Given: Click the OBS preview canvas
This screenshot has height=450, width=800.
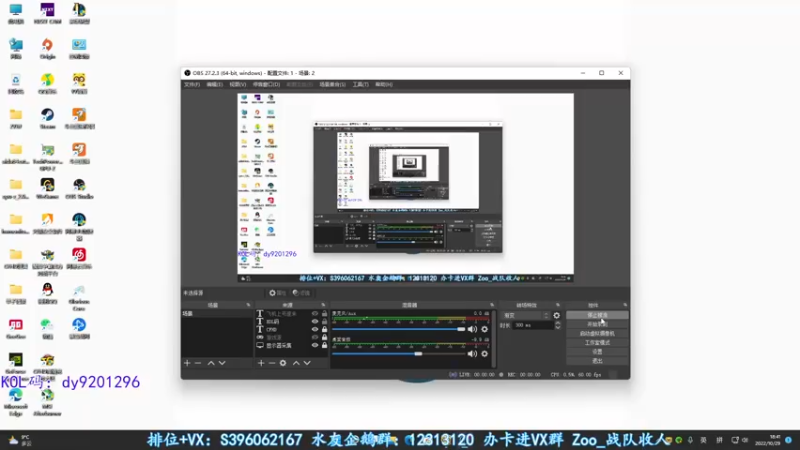Looking at the screenshot, I should pyautogui.click(x=406, y=187).
